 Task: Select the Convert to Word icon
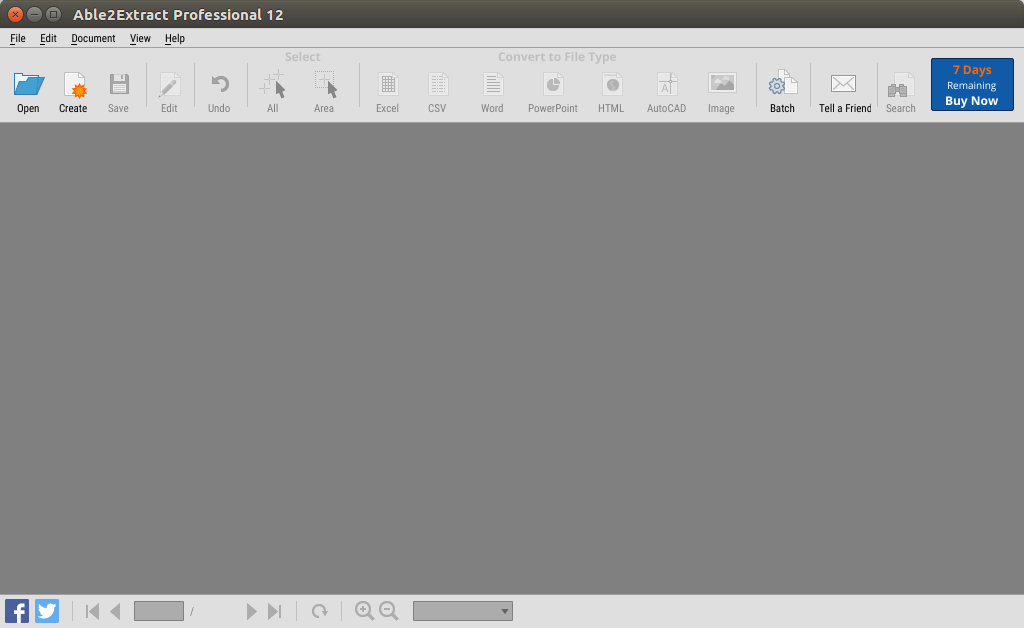point(492,86)
